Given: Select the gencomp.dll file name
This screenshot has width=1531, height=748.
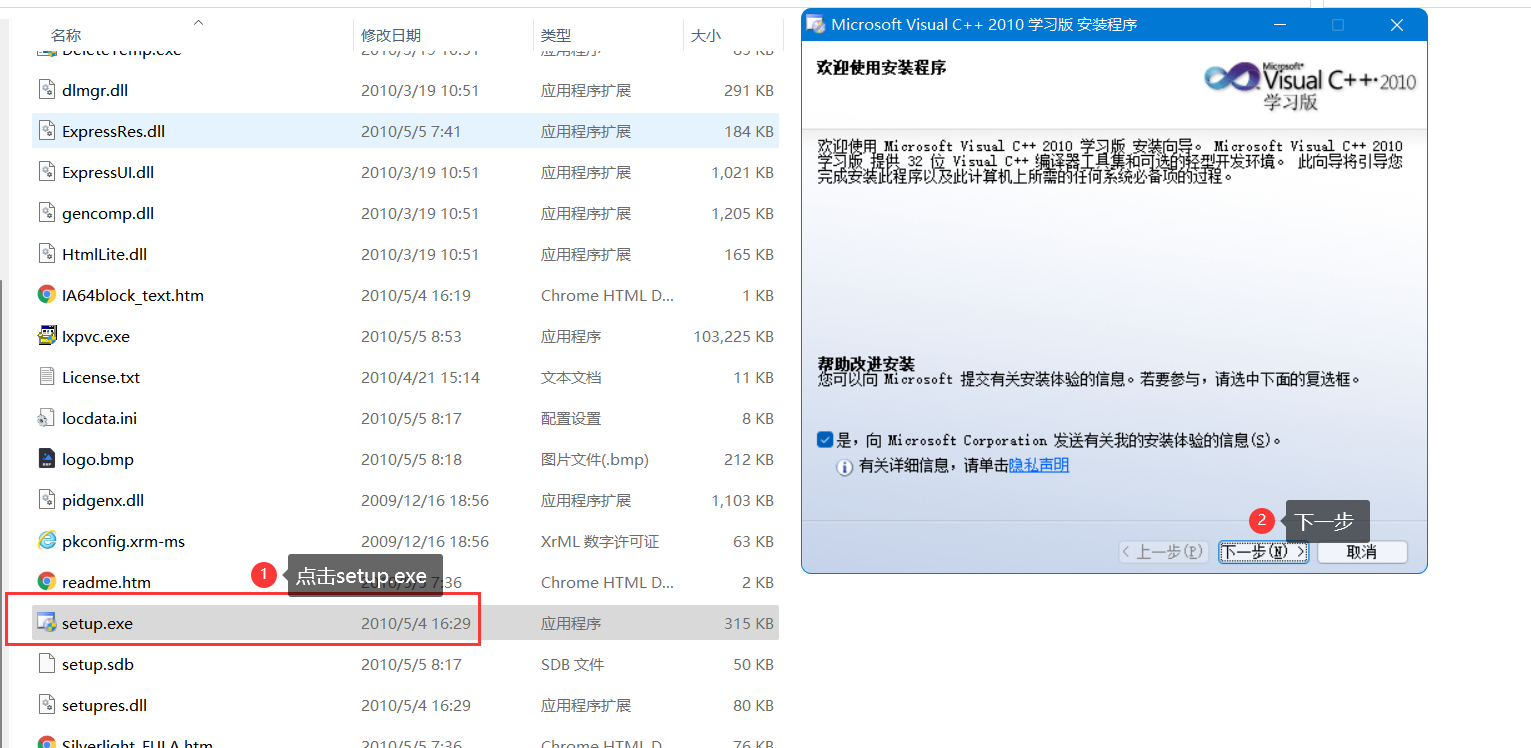Looking at the screenshot, I should point(108,213).
